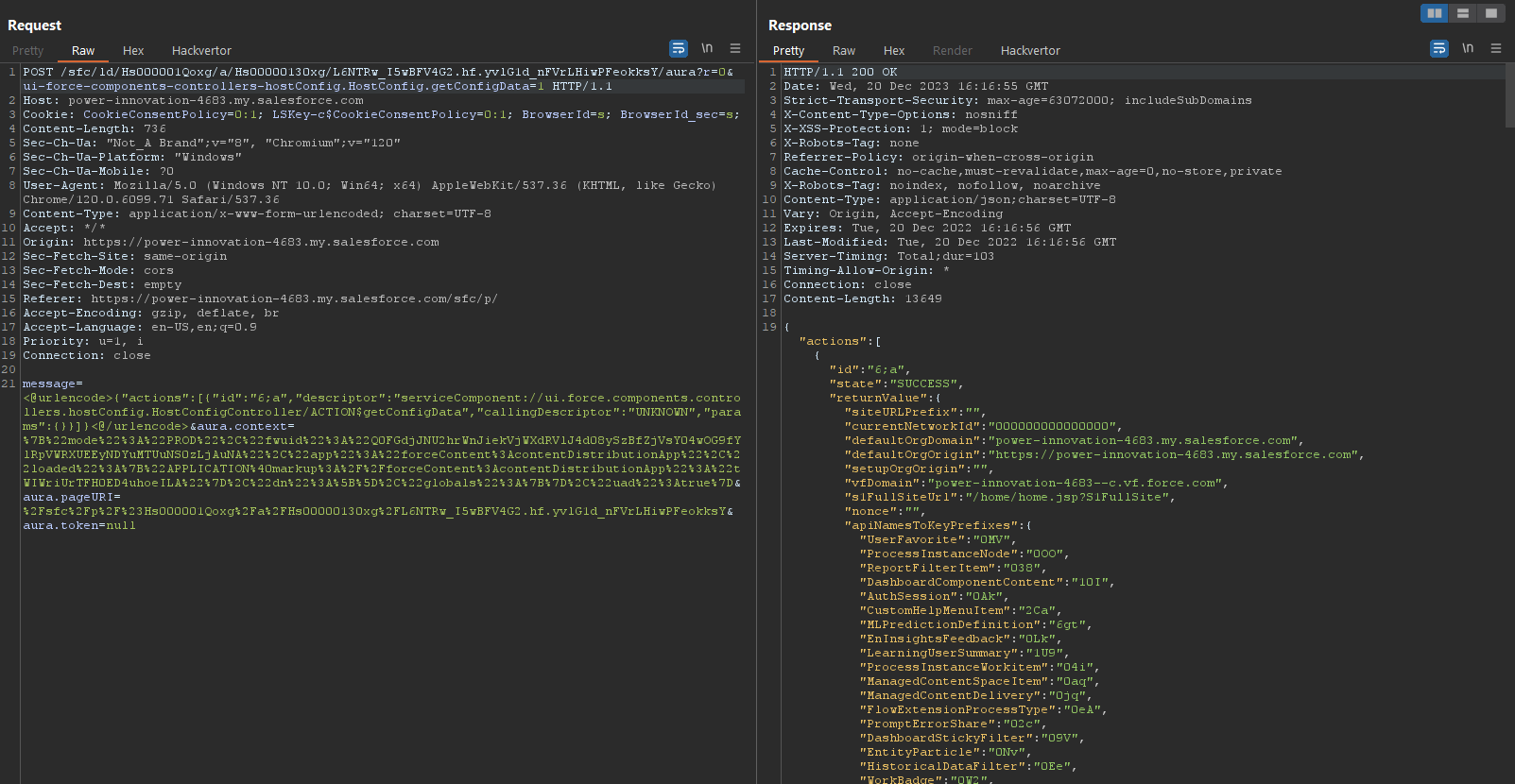Switch Response view to Pretty tab
The height and width of the screenshot is (784, 1515).
(x=788, y=51)
